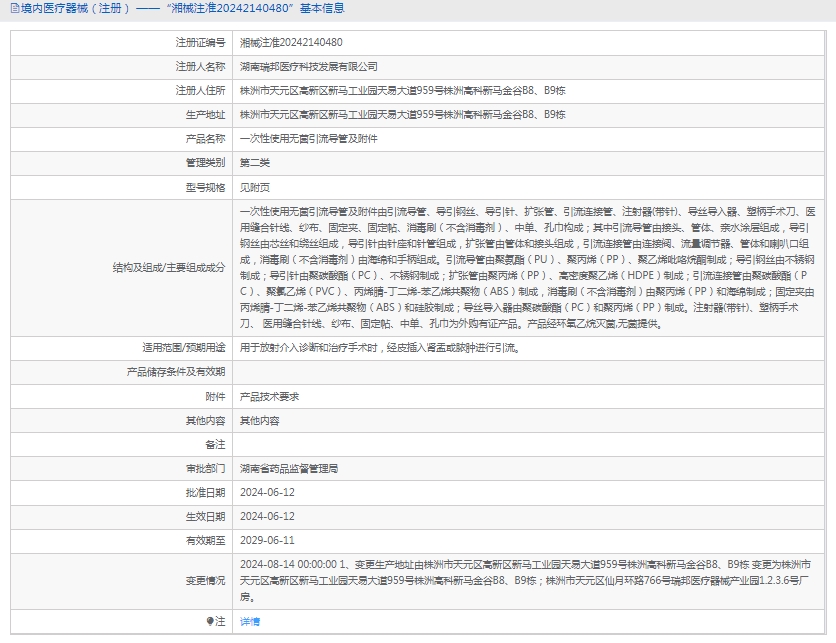Click the product name 一次性使用无菌引流导管及附件
This screenshot has width=836, height=643.
[309, 139]
